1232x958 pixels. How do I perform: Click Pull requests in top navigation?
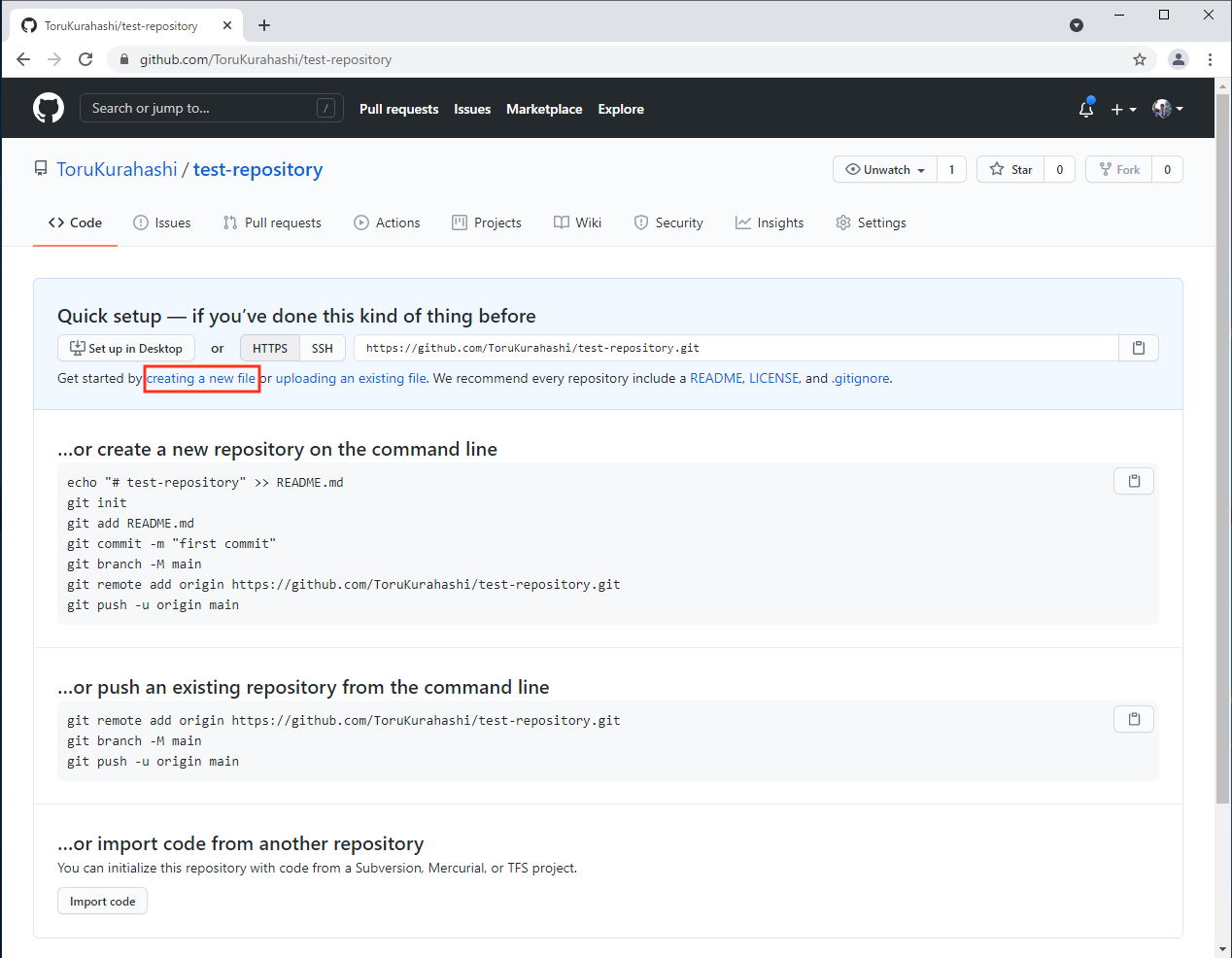(x=398, y=109)
